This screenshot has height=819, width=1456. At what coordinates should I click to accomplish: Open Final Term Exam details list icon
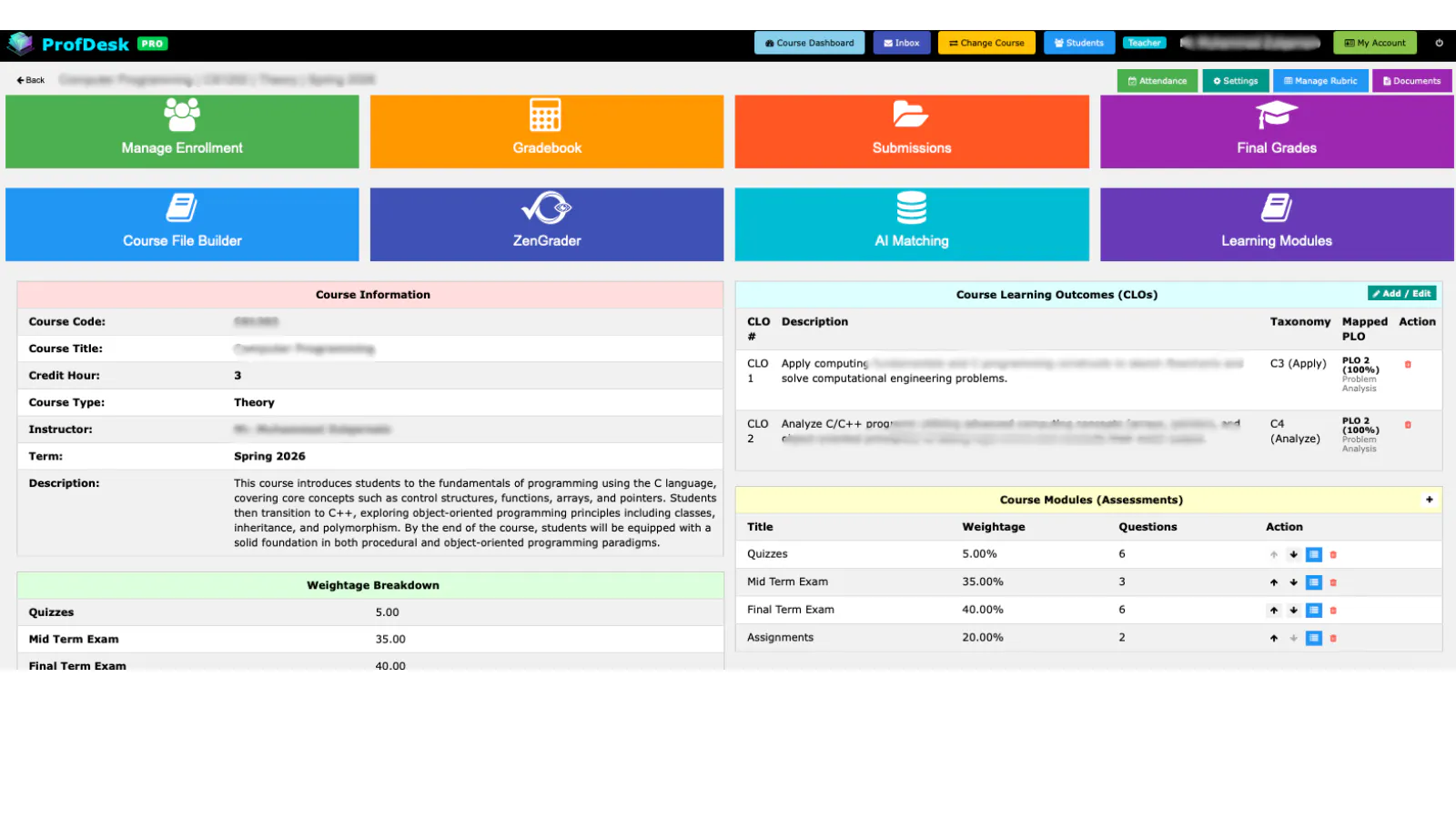[x=1314, y=611]
